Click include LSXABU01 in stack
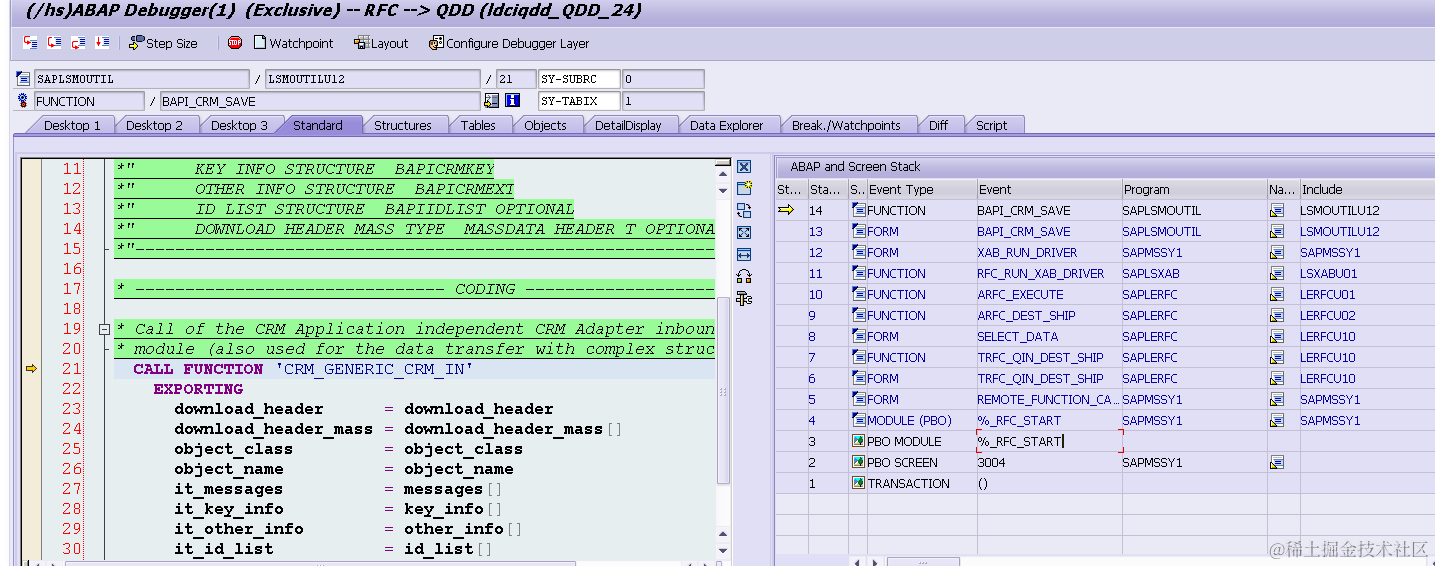Viewport: 1435px width, 566px height. [1329, 273]
